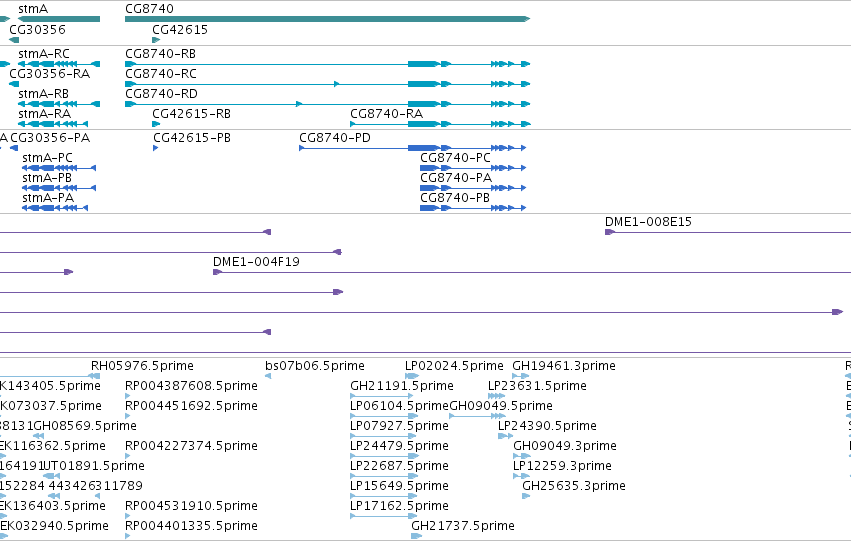Click the LP24390.5prime EST label

point(547,426)
